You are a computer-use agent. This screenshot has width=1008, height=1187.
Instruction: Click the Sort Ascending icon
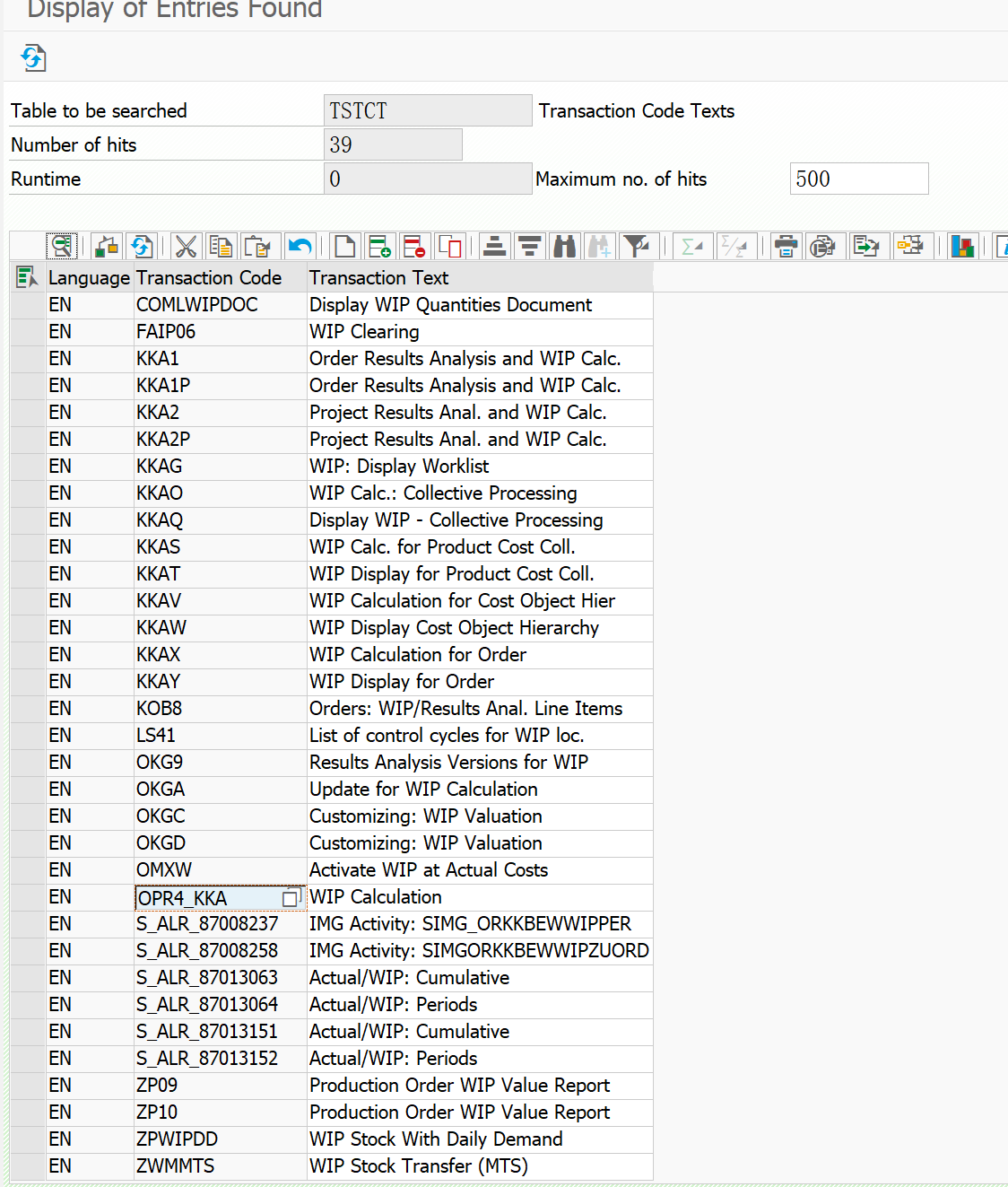pos(494,246)
